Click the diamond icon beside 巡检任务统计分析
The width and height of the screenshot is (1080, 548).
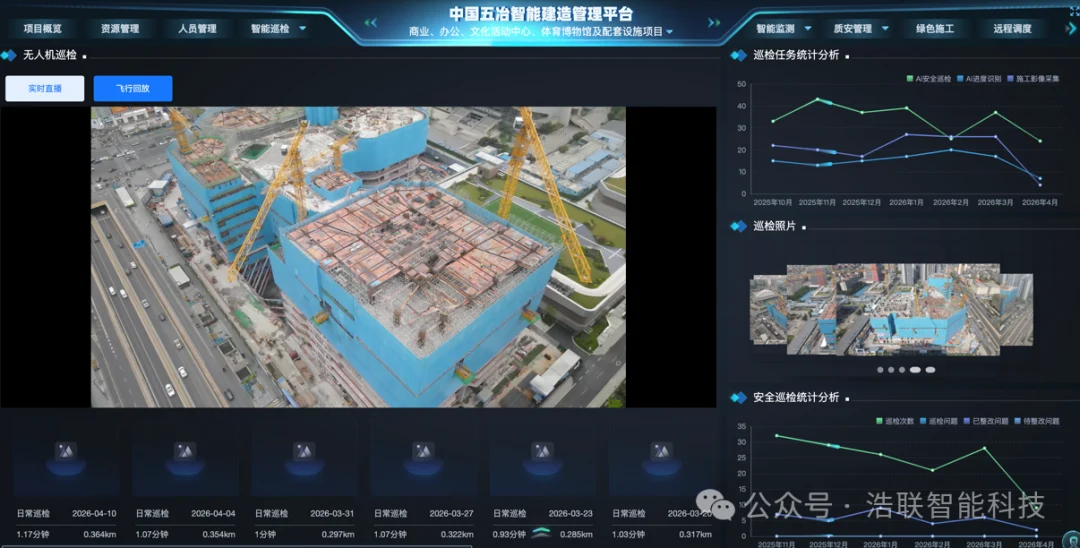(x=738, y=55)
